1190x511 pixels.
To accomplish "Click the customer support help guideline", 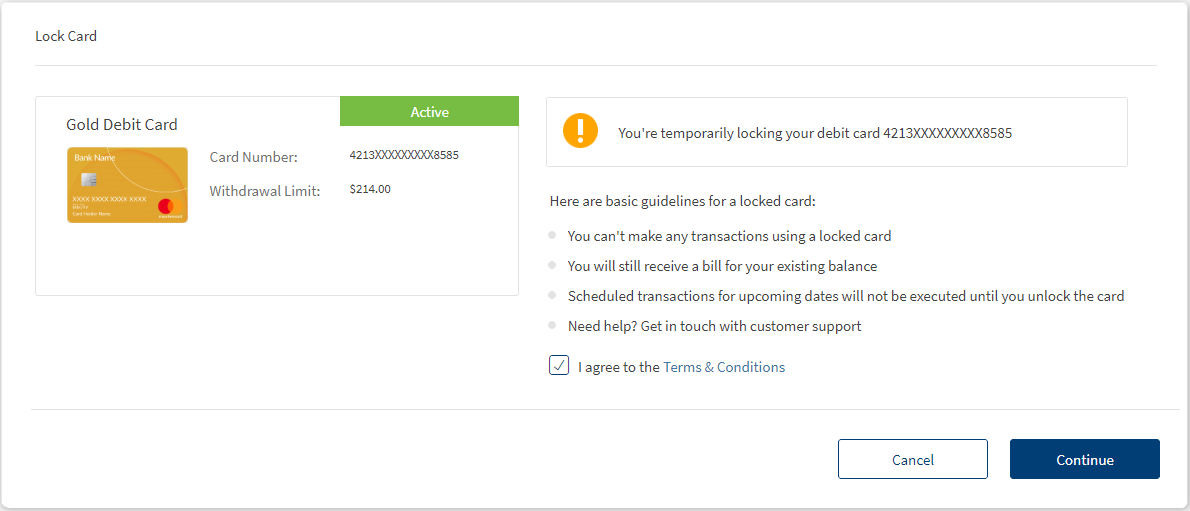I will [714, 326].
